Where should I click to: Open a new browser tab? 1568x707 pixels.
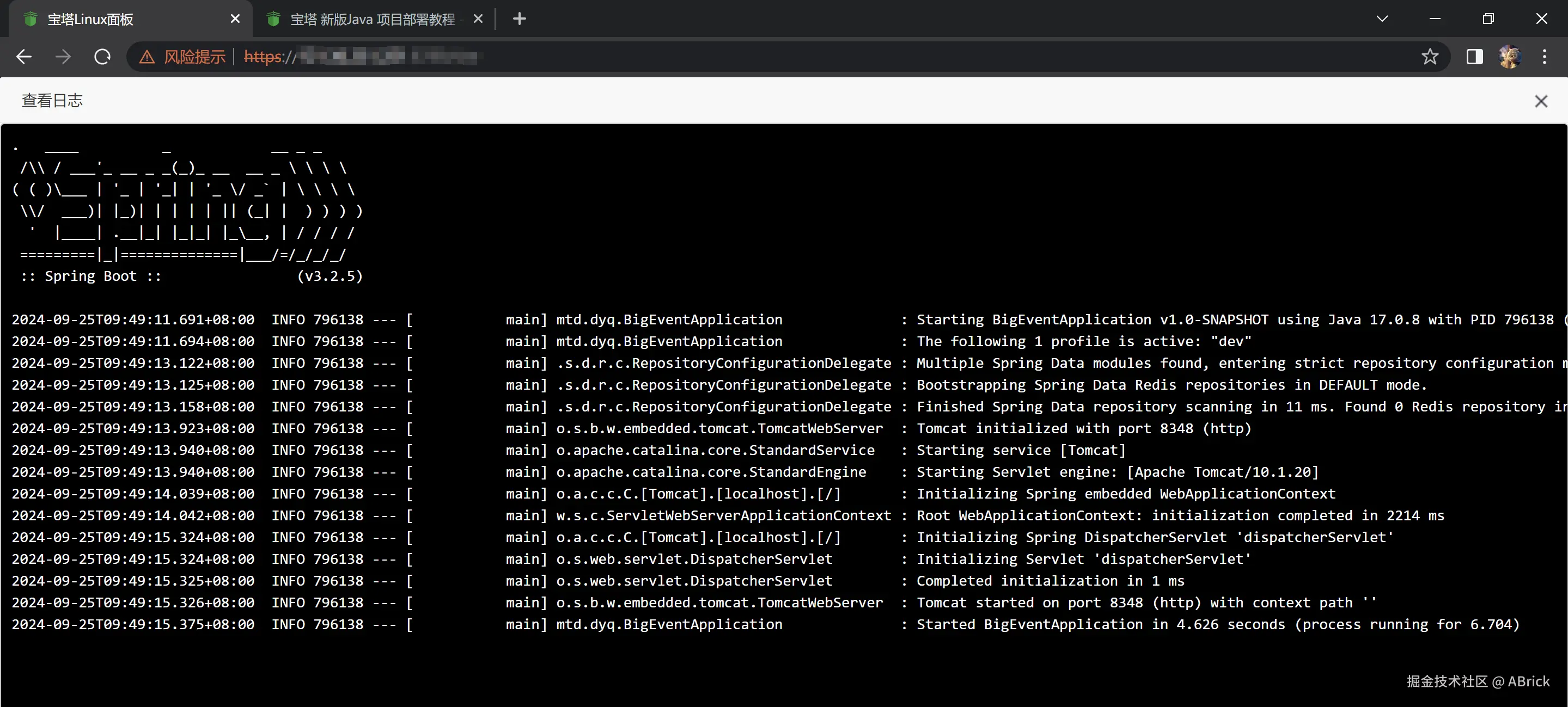coord(519,19)
